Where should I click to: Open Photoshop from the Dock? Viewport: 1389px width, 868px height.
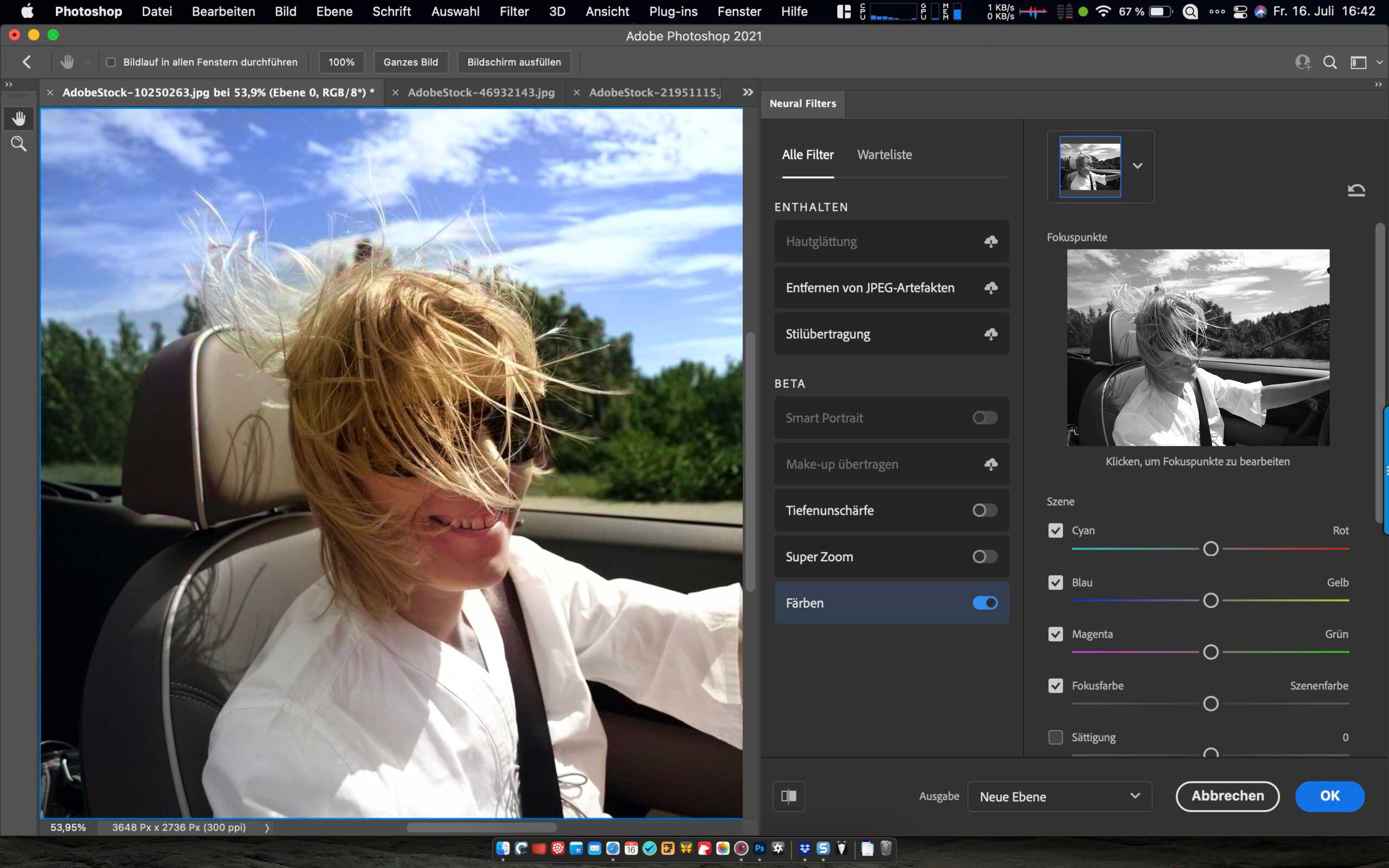tap(760, 848)
